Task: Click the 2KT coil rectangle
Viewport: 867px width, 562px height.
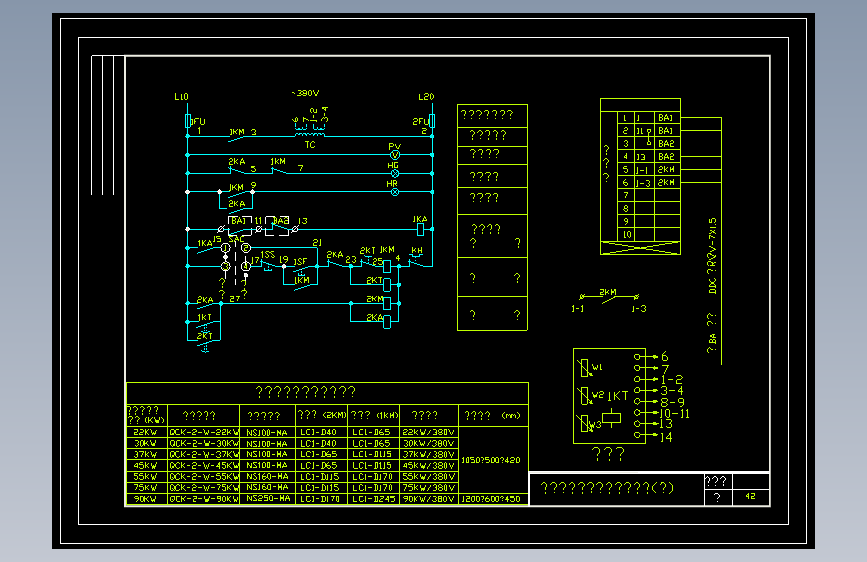Action: coord(387,285)
